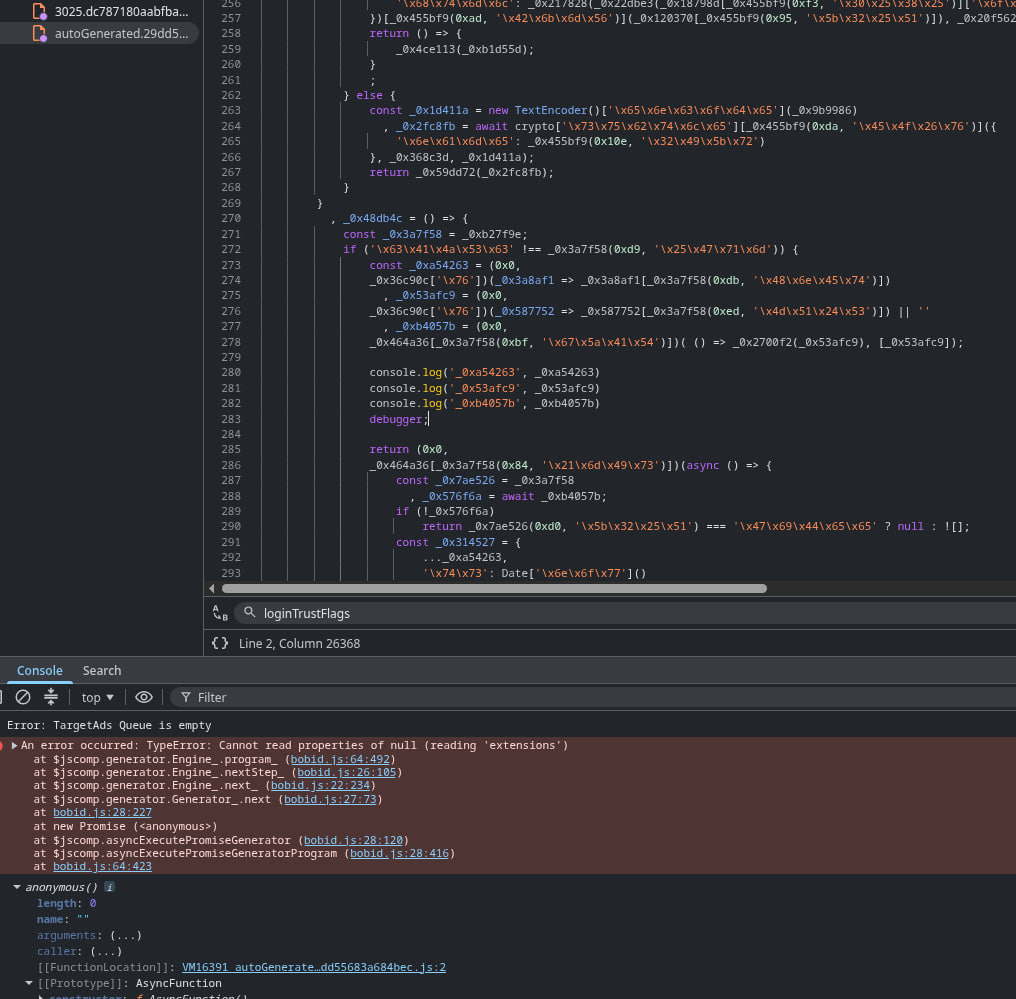Click the file icon of autoGenerated.29dd5

point(40,33)
